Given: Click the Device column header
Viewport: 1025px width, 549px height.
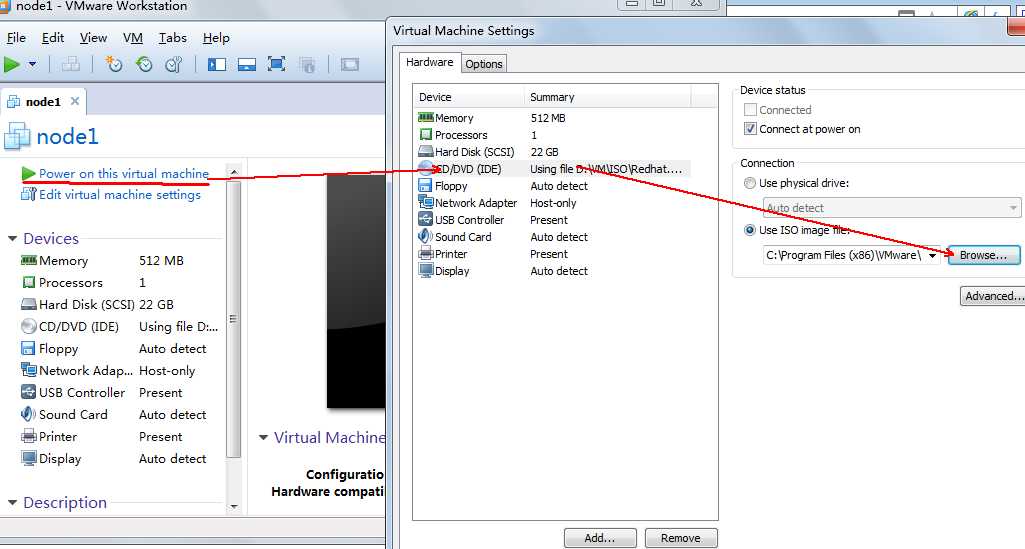Looking at the screenshot, I should [469, 97].
